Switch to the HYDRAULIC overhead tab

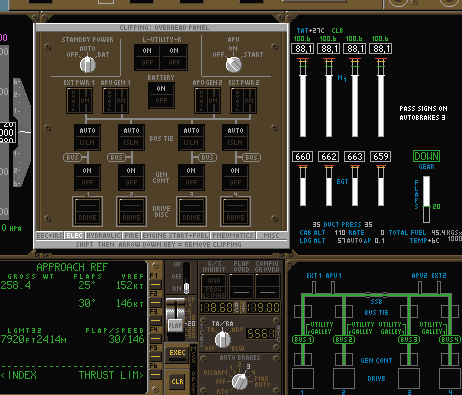pyautogui.click(x=103, y=236)
